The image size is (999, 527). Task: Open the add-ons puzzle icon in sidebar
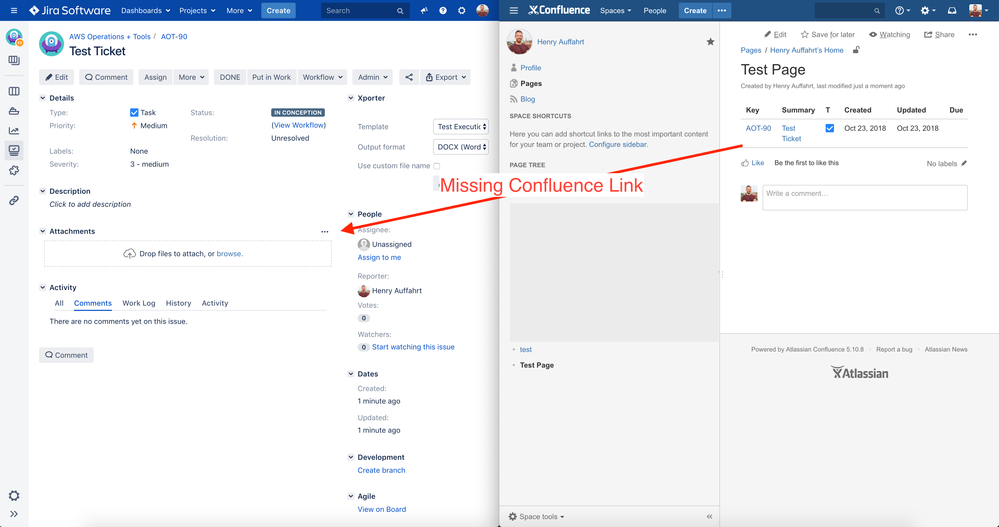[13, 170]
